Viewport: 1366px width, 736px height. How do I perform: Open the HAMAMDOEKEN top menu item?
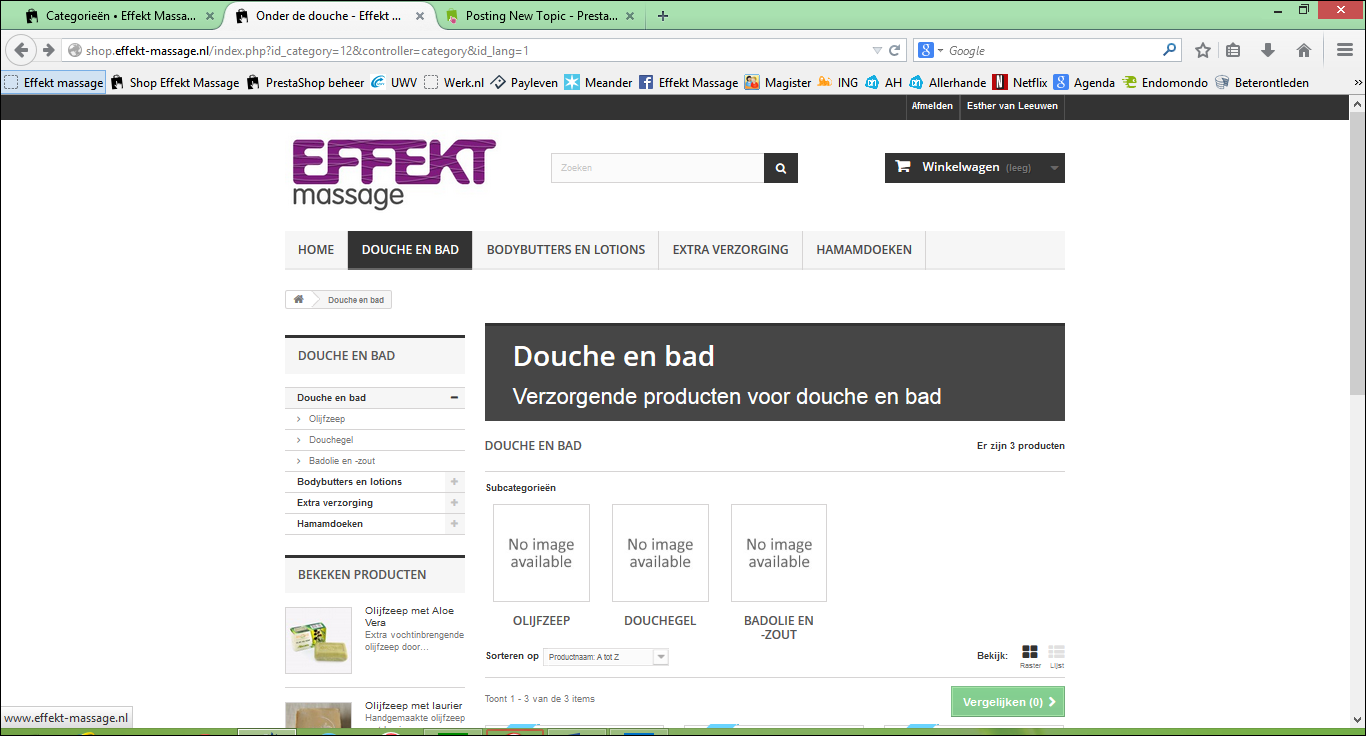[x=864, y=250]
